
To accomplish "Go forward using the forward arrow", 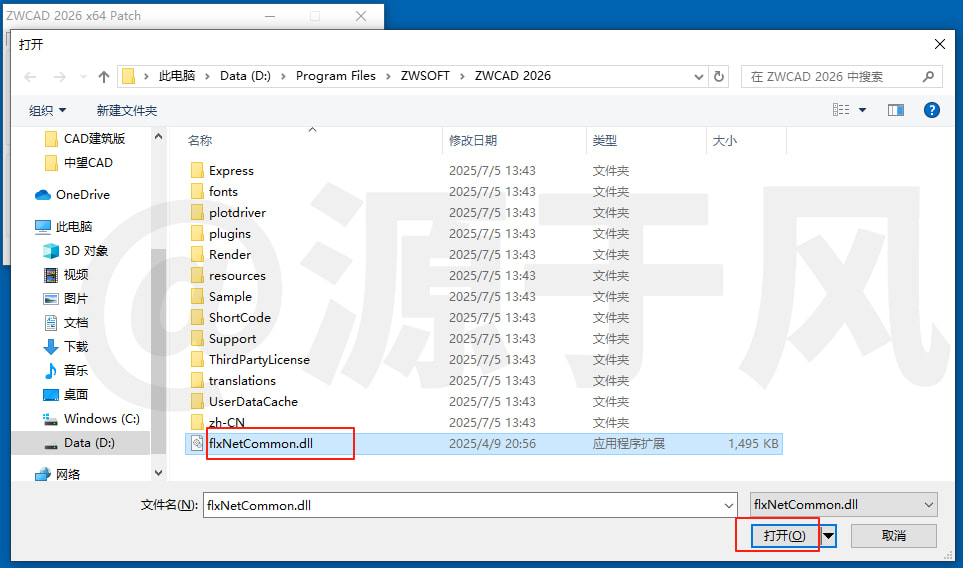I will click(60, 77).
